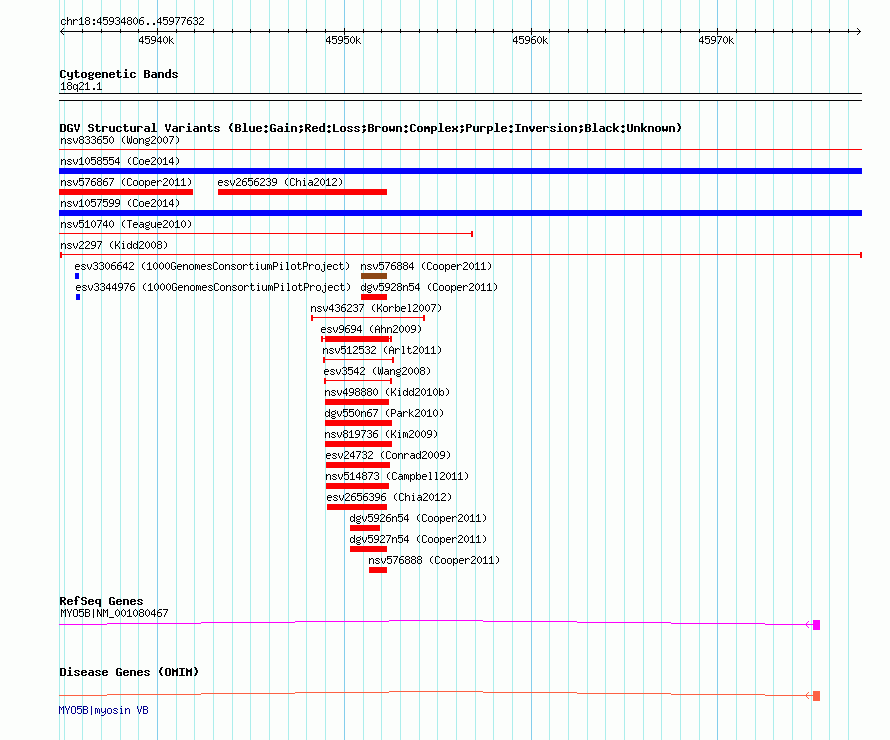Click the orange OMIM disease gene exon block
Image resolution: width=890 pixels, height=740 pixels.
[x=816, y=696]
